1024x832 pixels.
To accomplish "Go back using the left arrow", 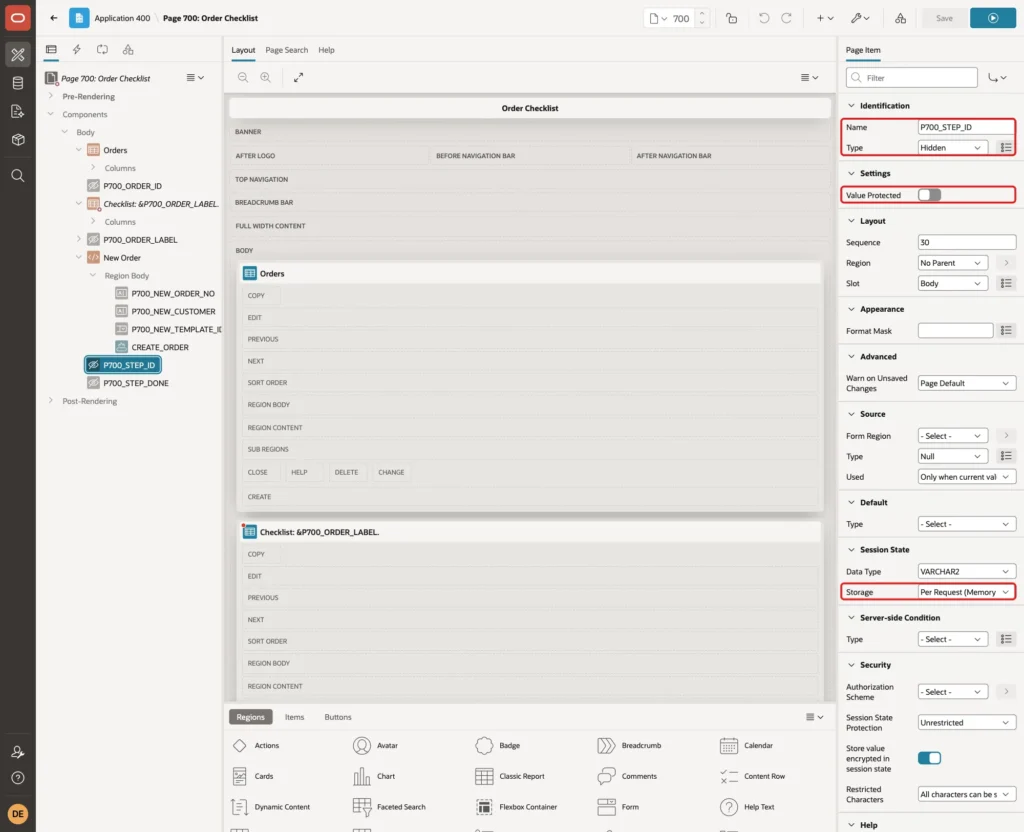I will (x=54, y=18).
